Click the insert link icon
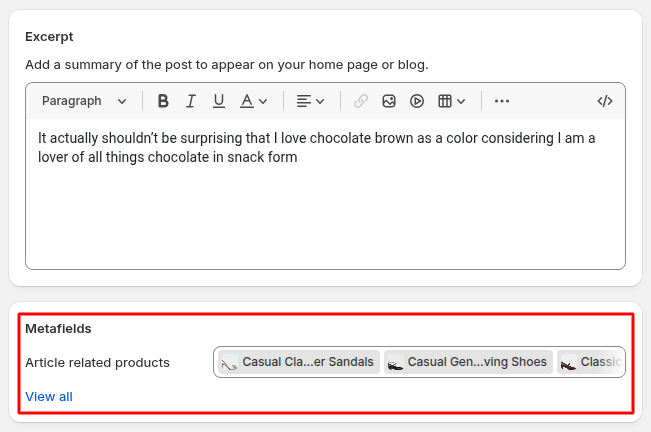The image size is (651, 432). [x=361, y=101]
